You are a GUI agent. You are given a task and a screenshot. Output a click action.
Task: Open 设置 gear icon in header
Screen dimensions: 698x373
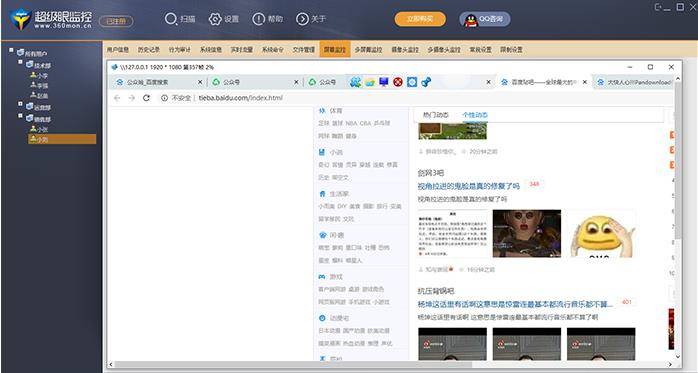pos(215,19)
